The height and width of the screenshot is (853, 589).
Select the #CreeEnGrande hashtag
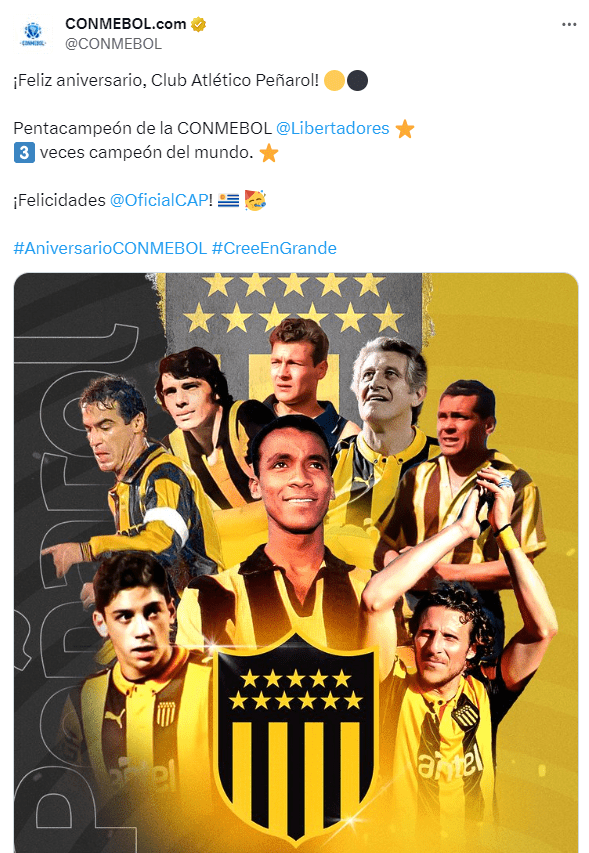274,248
